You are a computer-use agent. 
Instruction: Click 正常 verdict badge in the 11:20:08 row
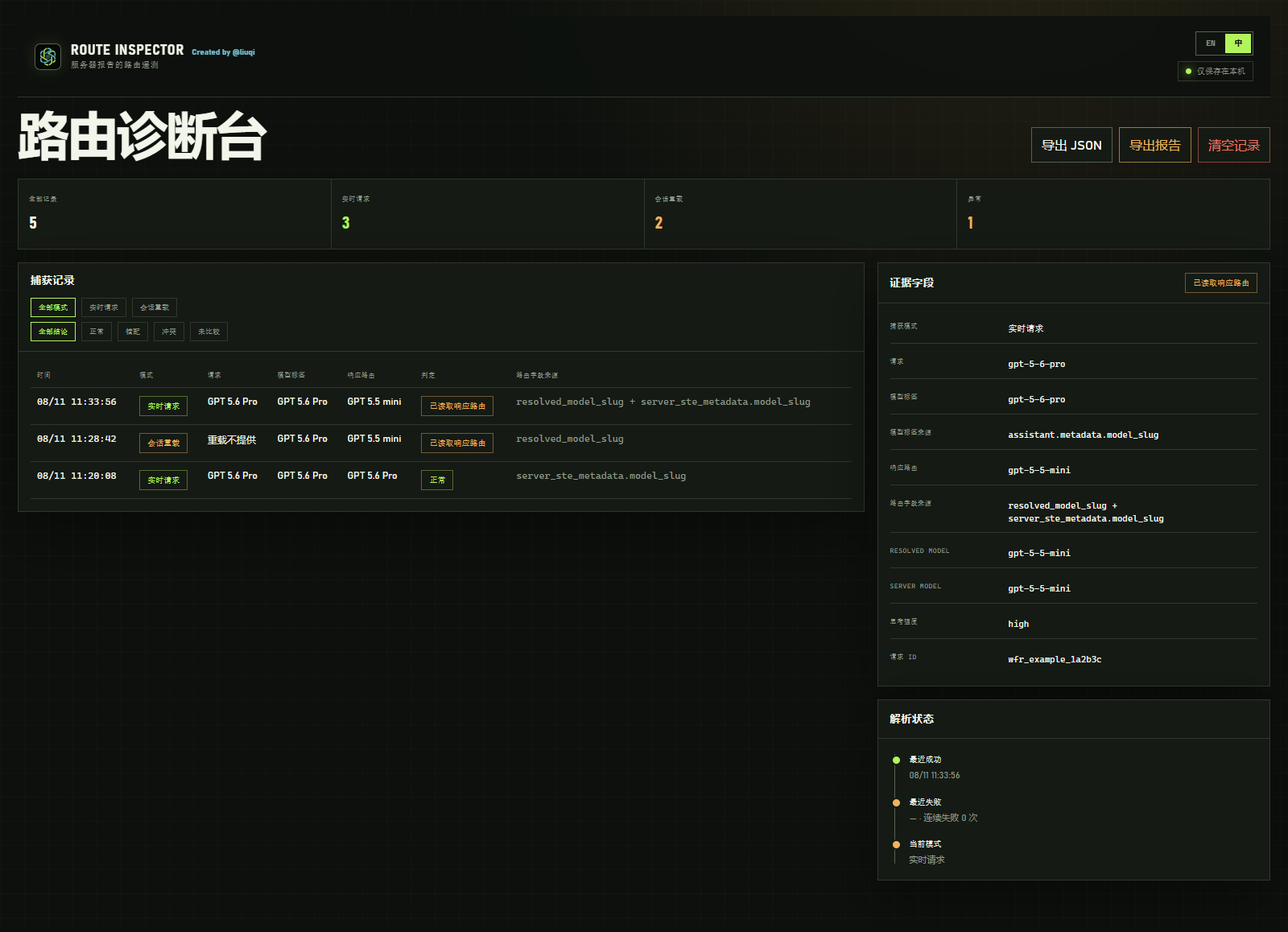[x=437, y=480]
